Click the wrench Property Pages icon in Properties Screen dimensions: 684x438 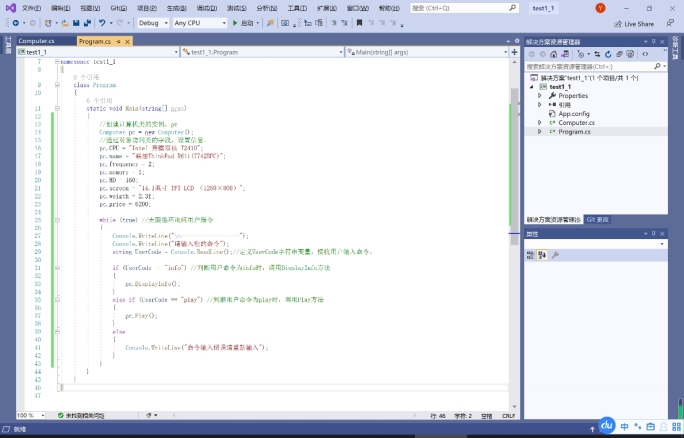(555, 255)
